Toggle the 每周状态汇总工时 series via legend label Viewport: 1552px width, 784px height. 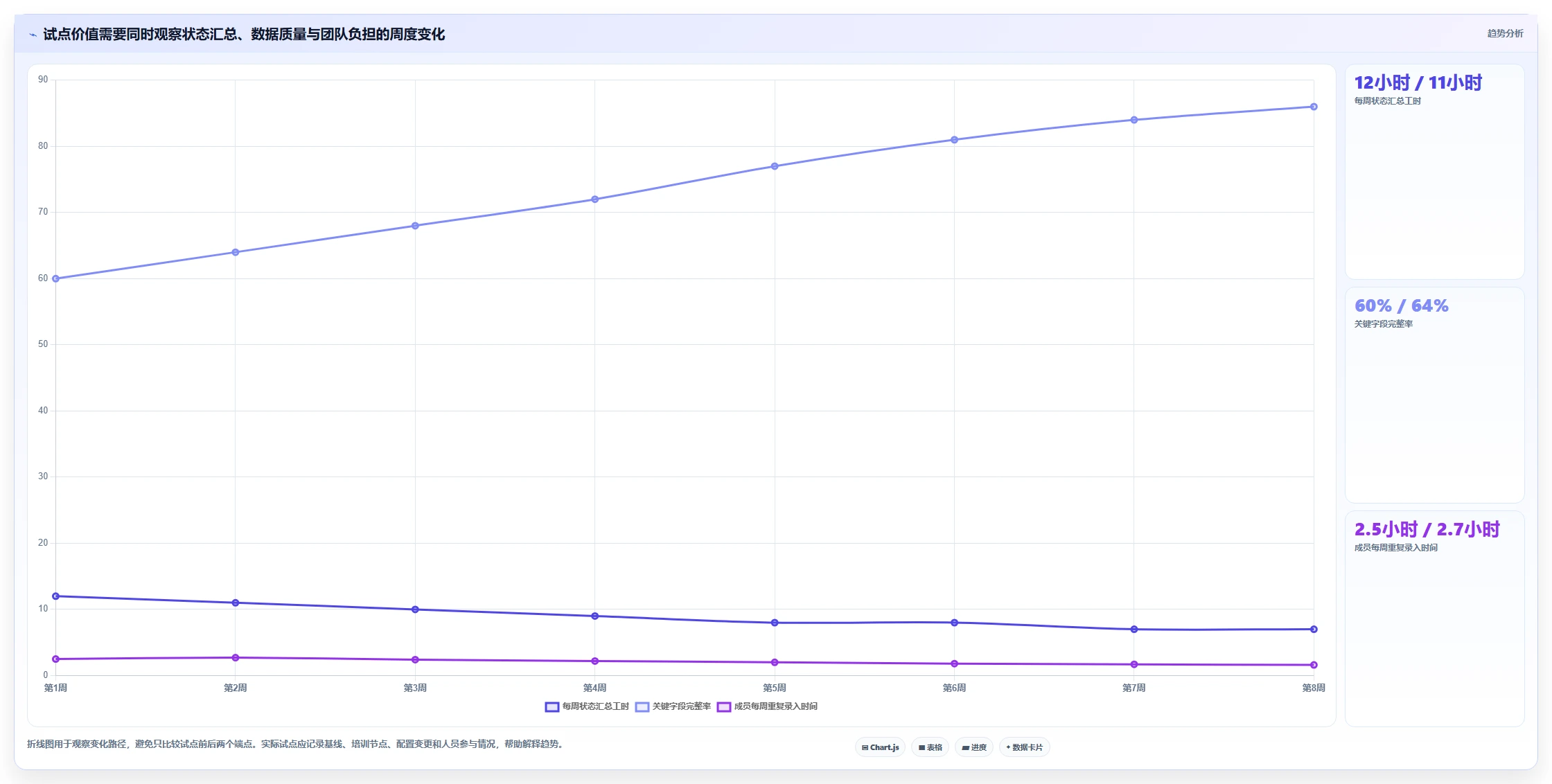pos(595,706)
